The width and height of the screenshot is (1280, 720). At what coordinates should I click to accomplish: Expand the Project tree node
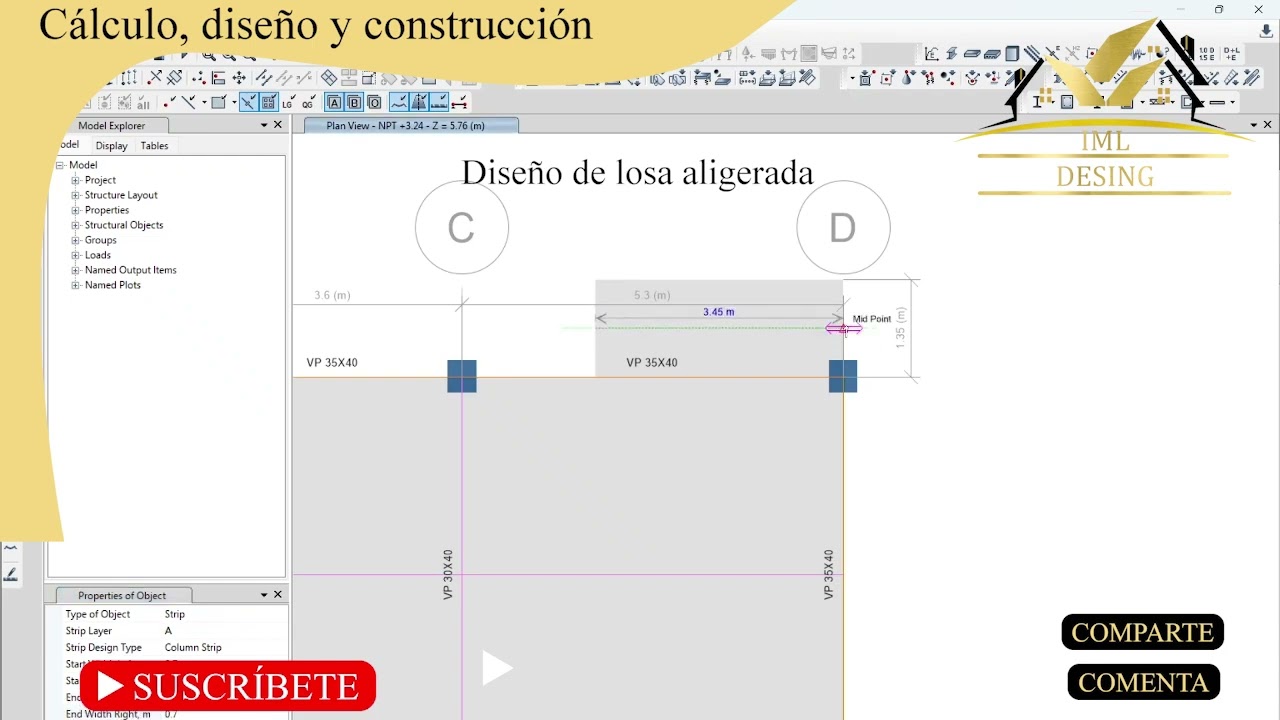click(x=75, y=180)
